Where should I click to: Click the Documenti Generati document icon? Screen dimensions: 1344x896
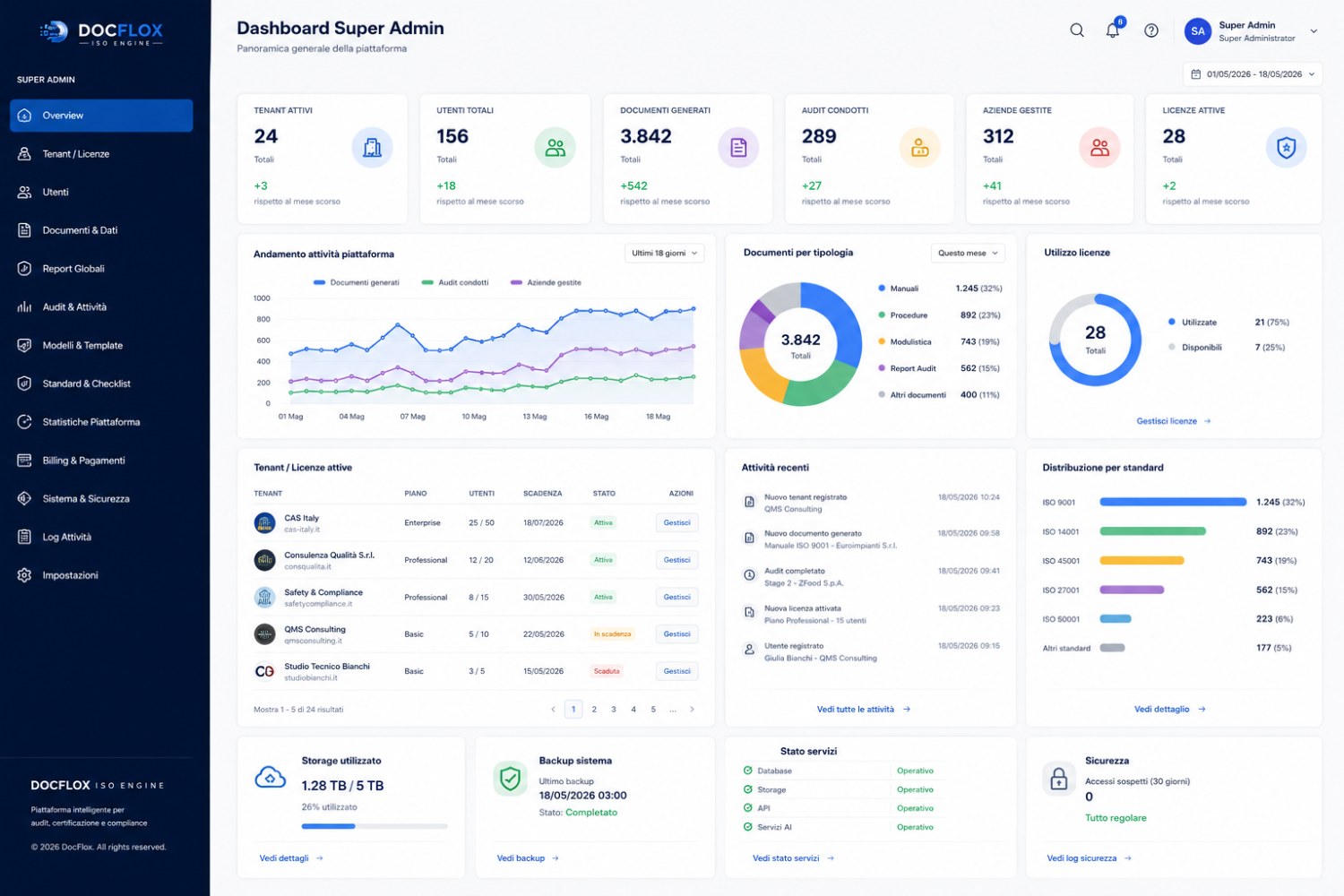738,148
